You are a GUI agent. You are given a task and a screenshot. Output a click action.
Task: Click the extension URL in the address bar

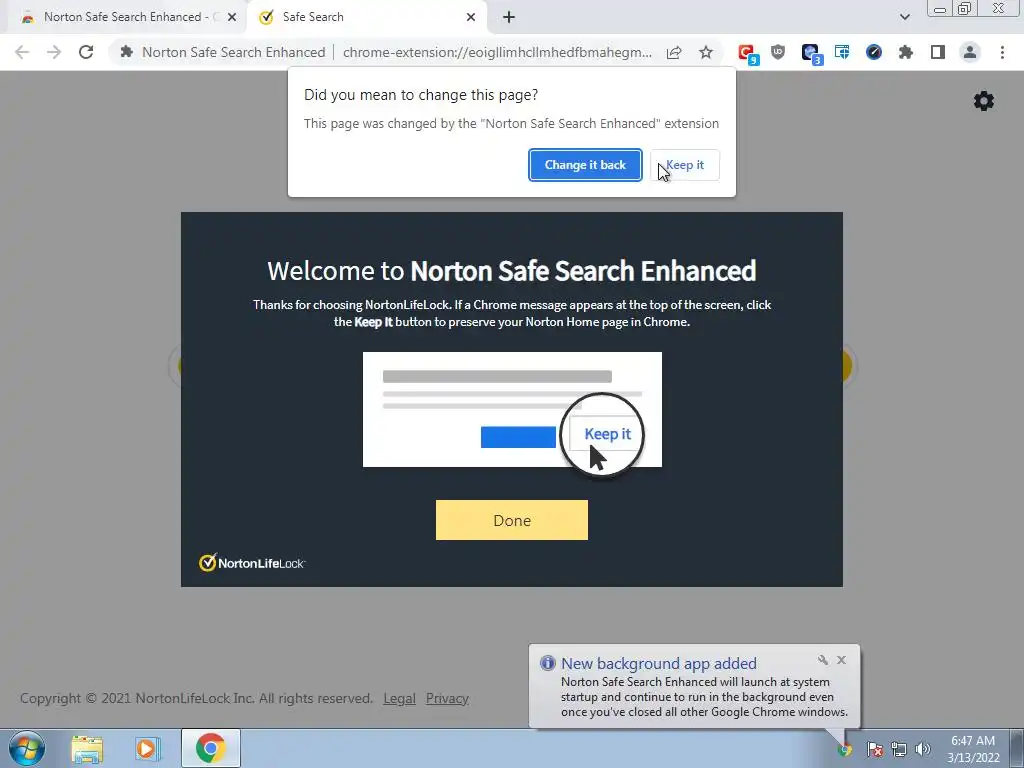[x=497, y=52]
